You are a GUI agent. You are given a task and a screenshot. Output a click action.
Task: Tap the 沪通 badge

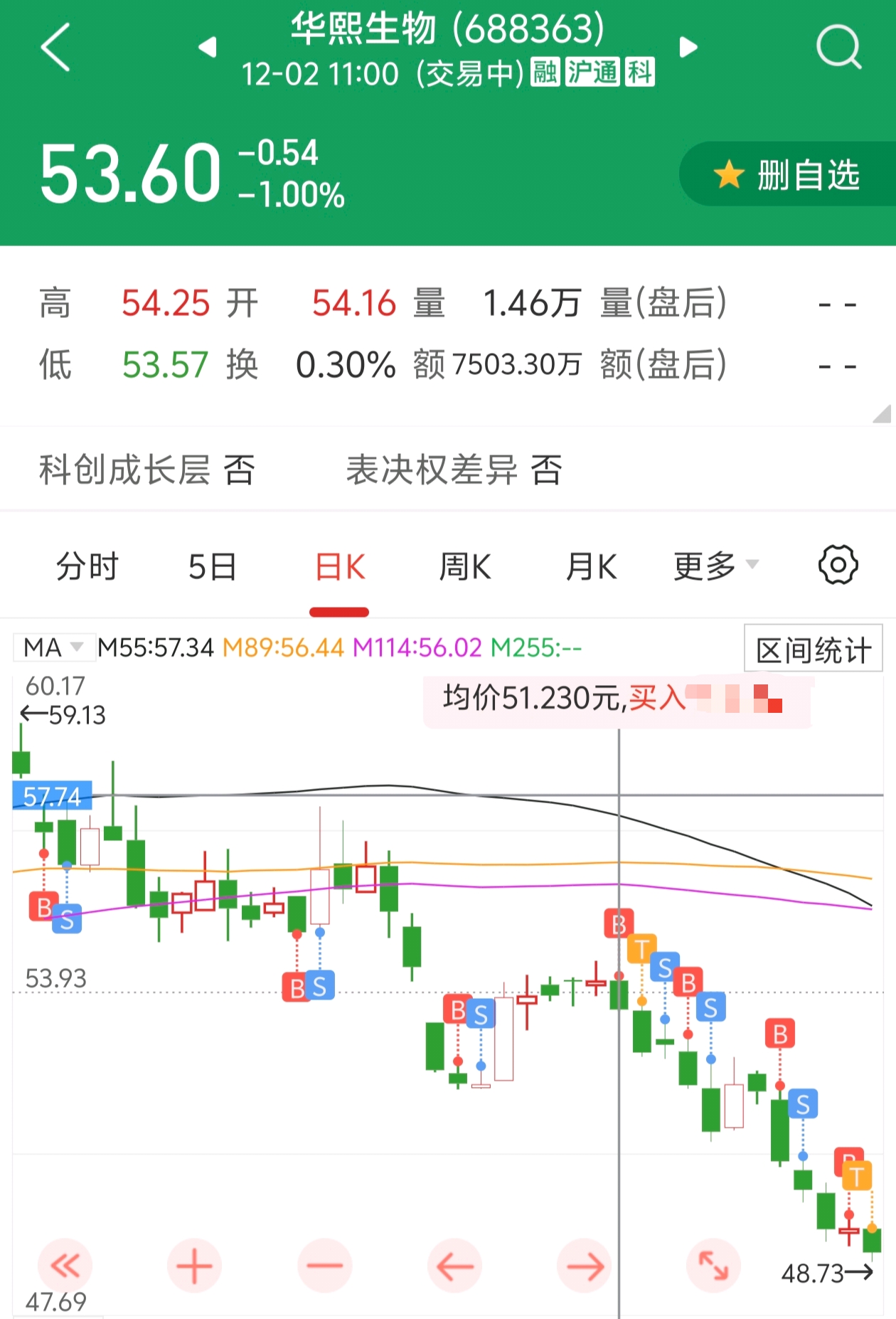tap(593, 73)
